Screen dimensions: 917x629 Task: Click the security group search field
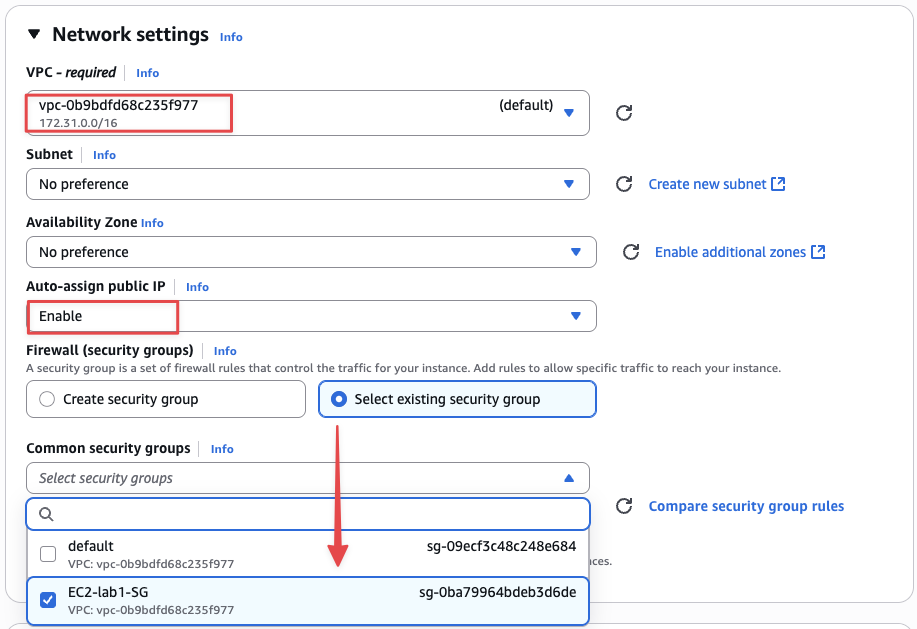click(308, 514)
